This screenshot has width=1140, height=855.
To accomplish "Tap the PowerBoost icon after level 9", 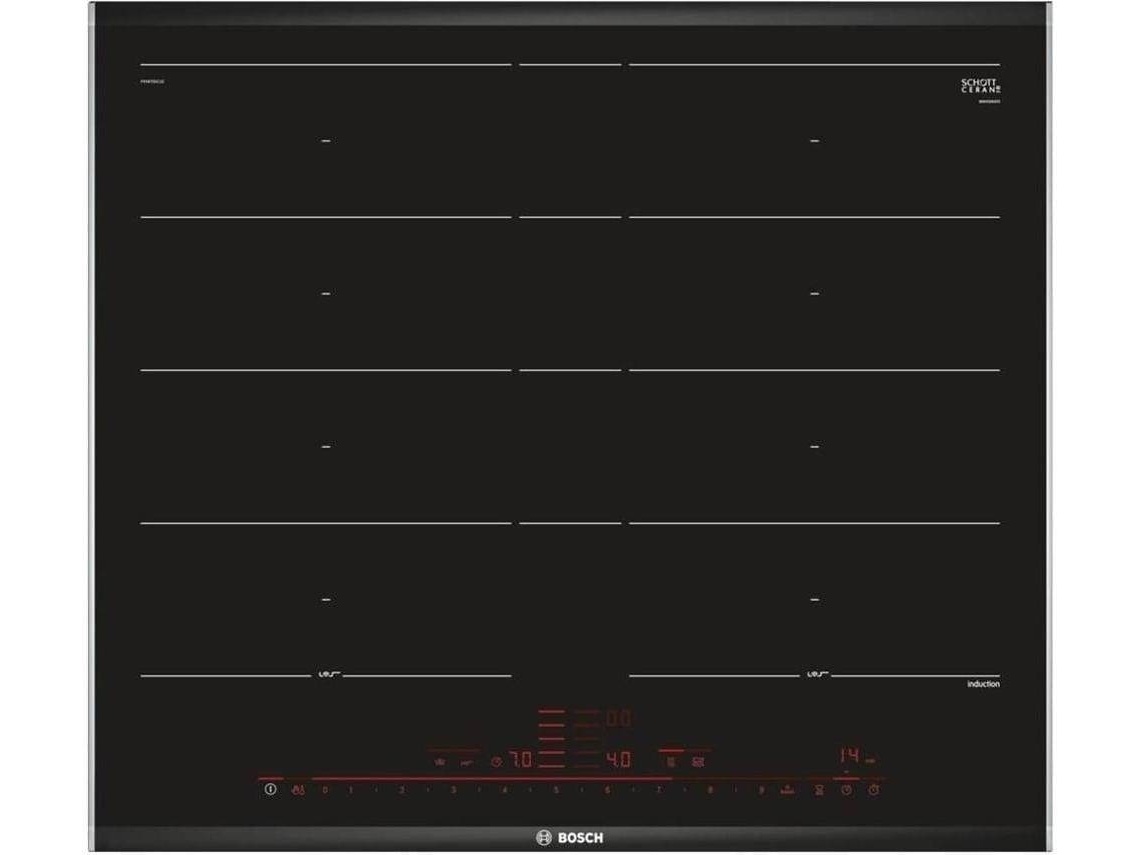I will point(787,789).
